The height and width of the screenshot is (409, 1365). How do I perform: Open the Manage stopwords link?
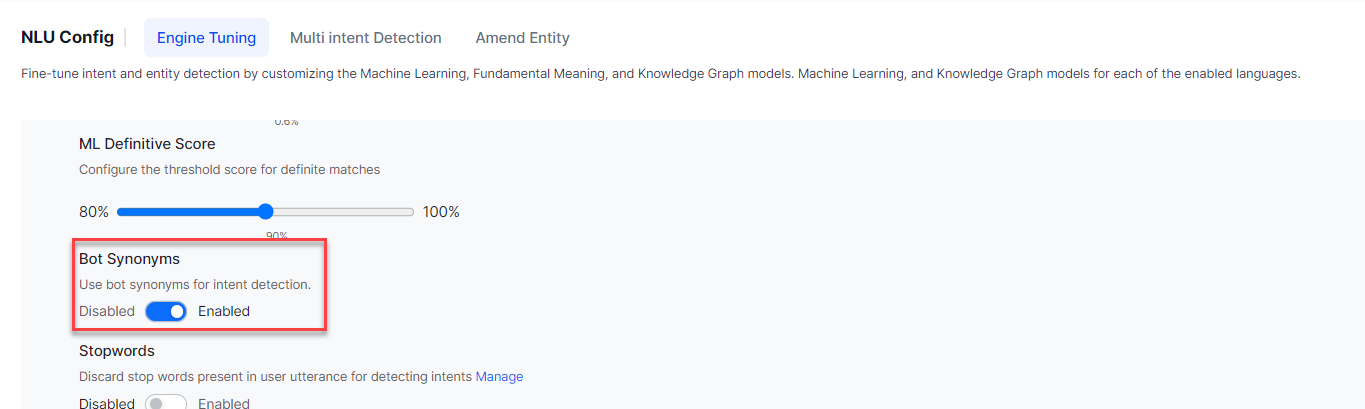coord(499,377)
